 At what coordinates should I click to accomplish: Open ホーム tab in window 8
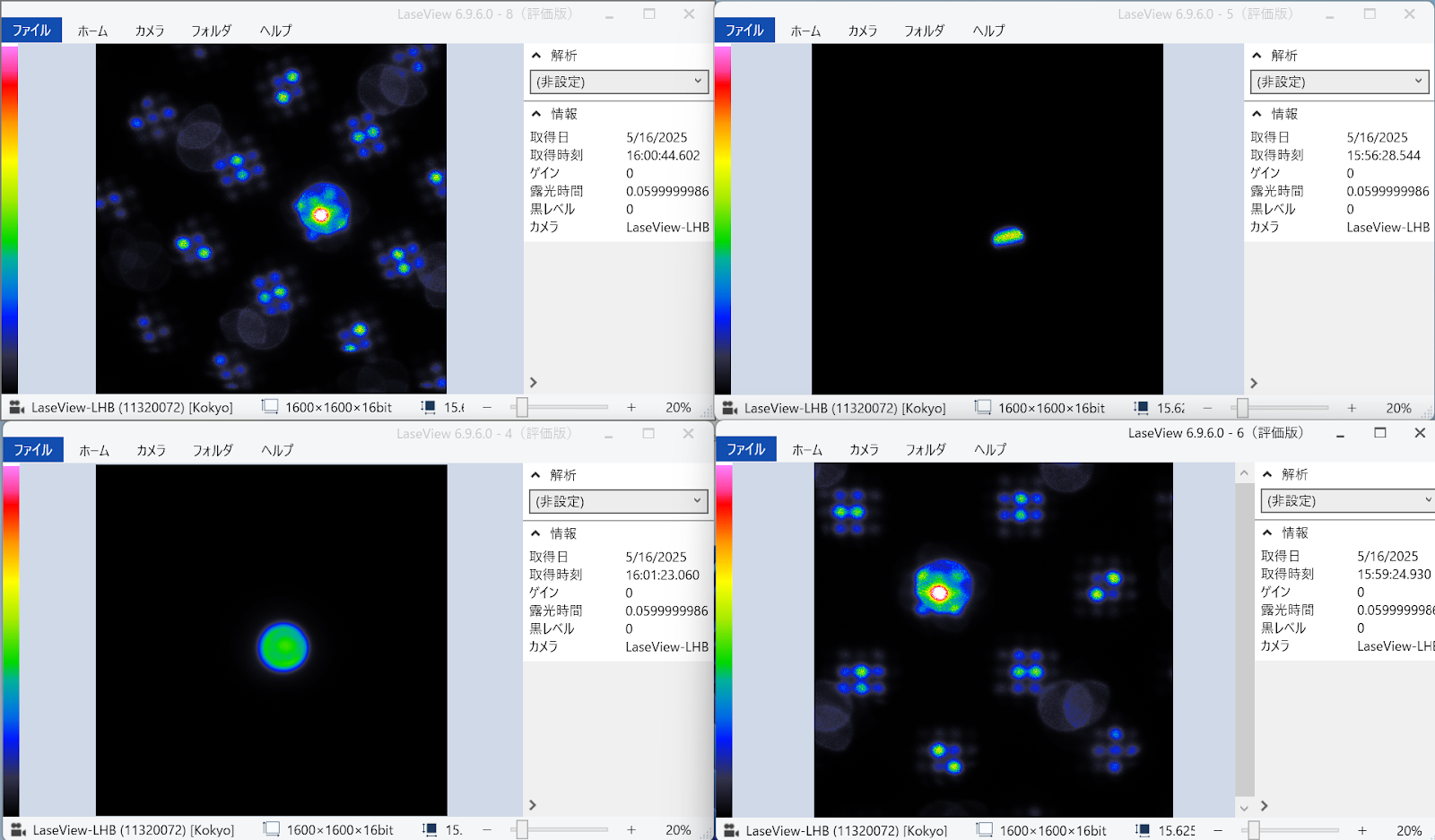[92, 30]
